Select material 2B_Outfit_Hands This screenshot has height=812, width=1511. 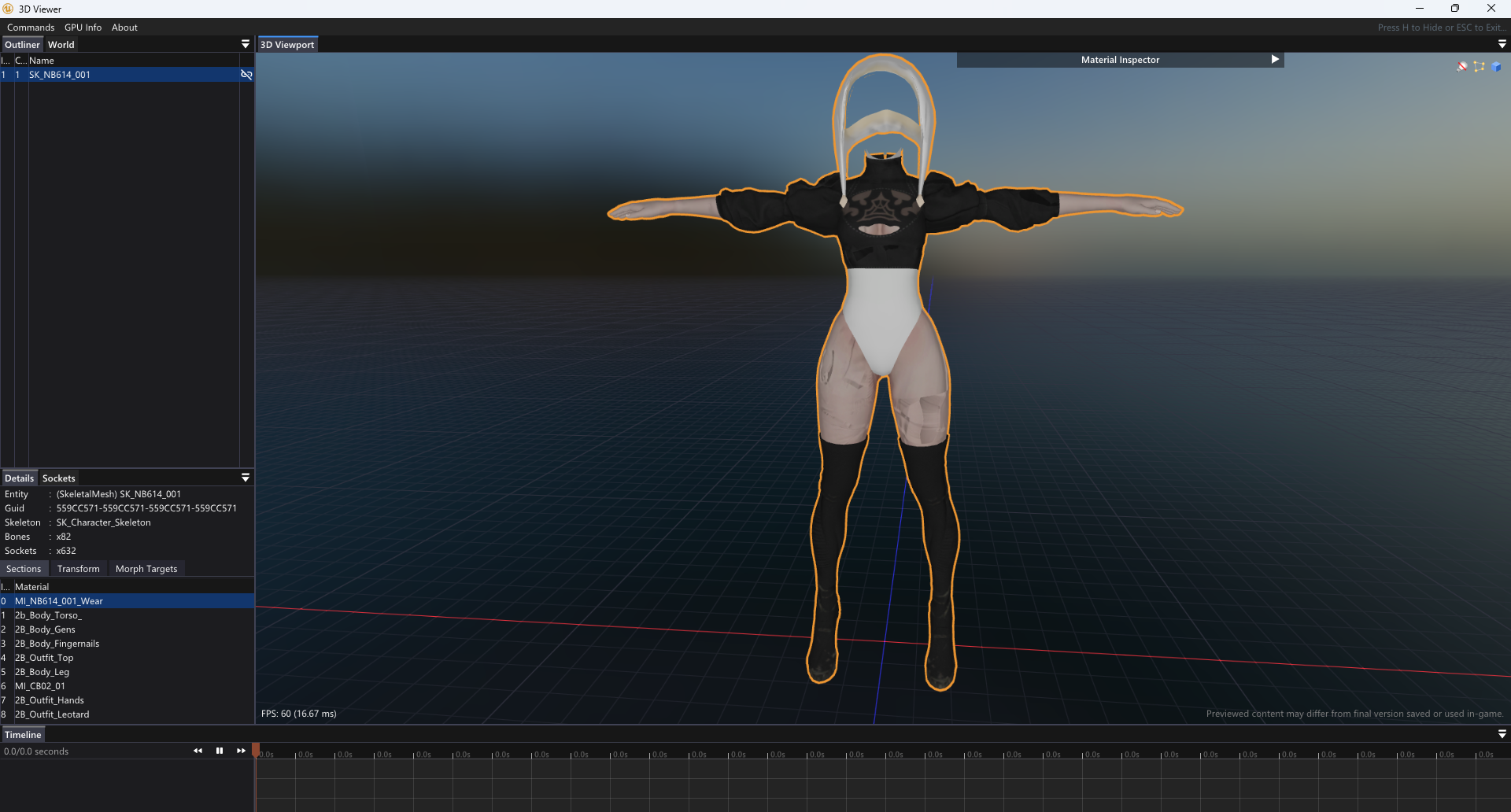point(127,700)
